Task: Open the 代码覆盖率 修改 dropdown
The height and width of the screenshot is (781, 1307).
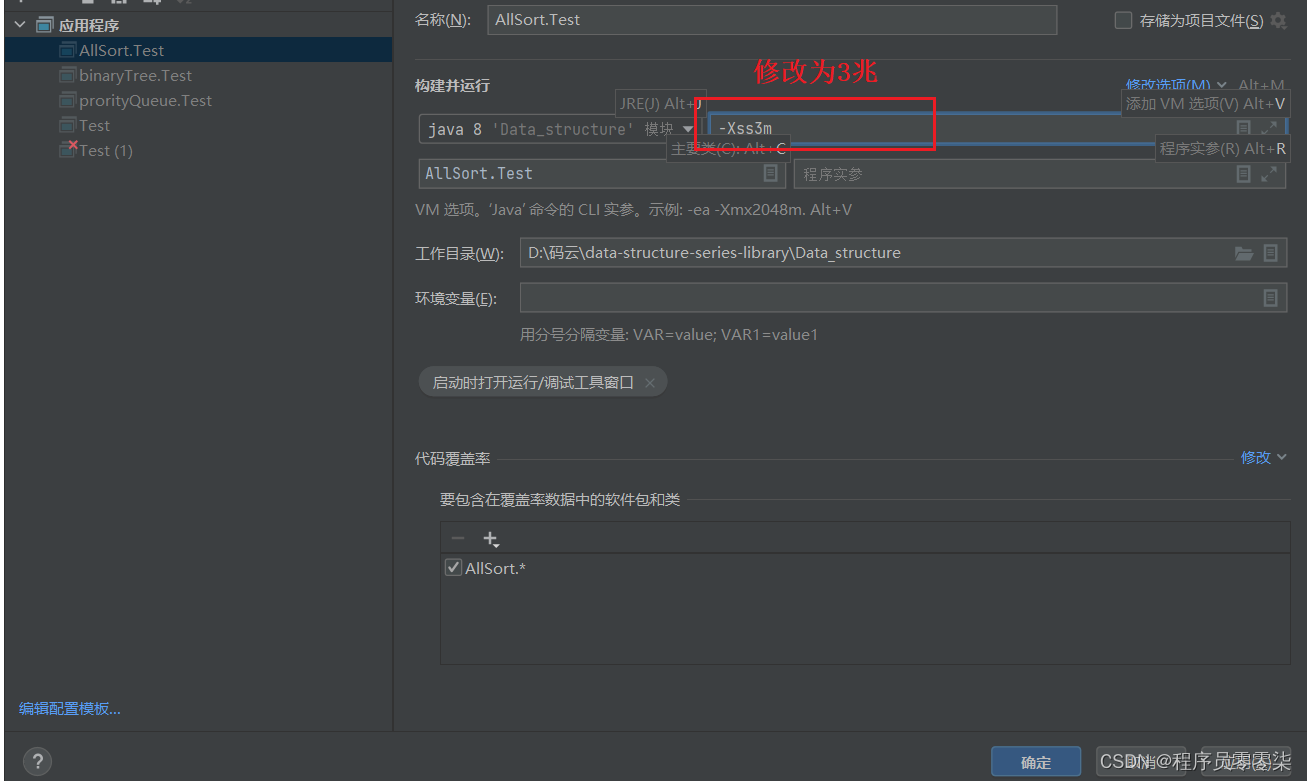Action: [1264, 457]
